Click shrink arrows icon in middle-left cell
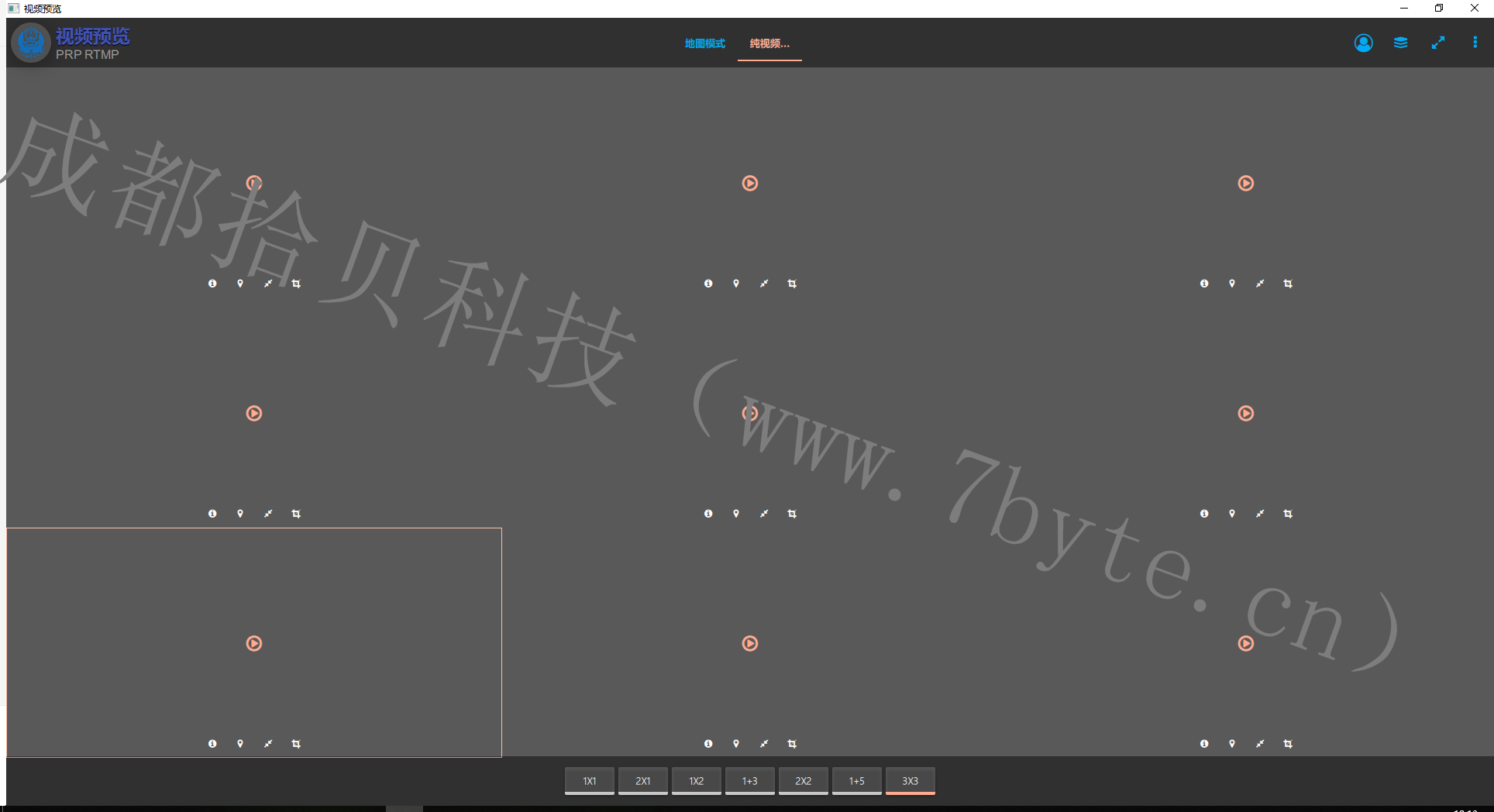1494x812 pixels. point(268,514)
